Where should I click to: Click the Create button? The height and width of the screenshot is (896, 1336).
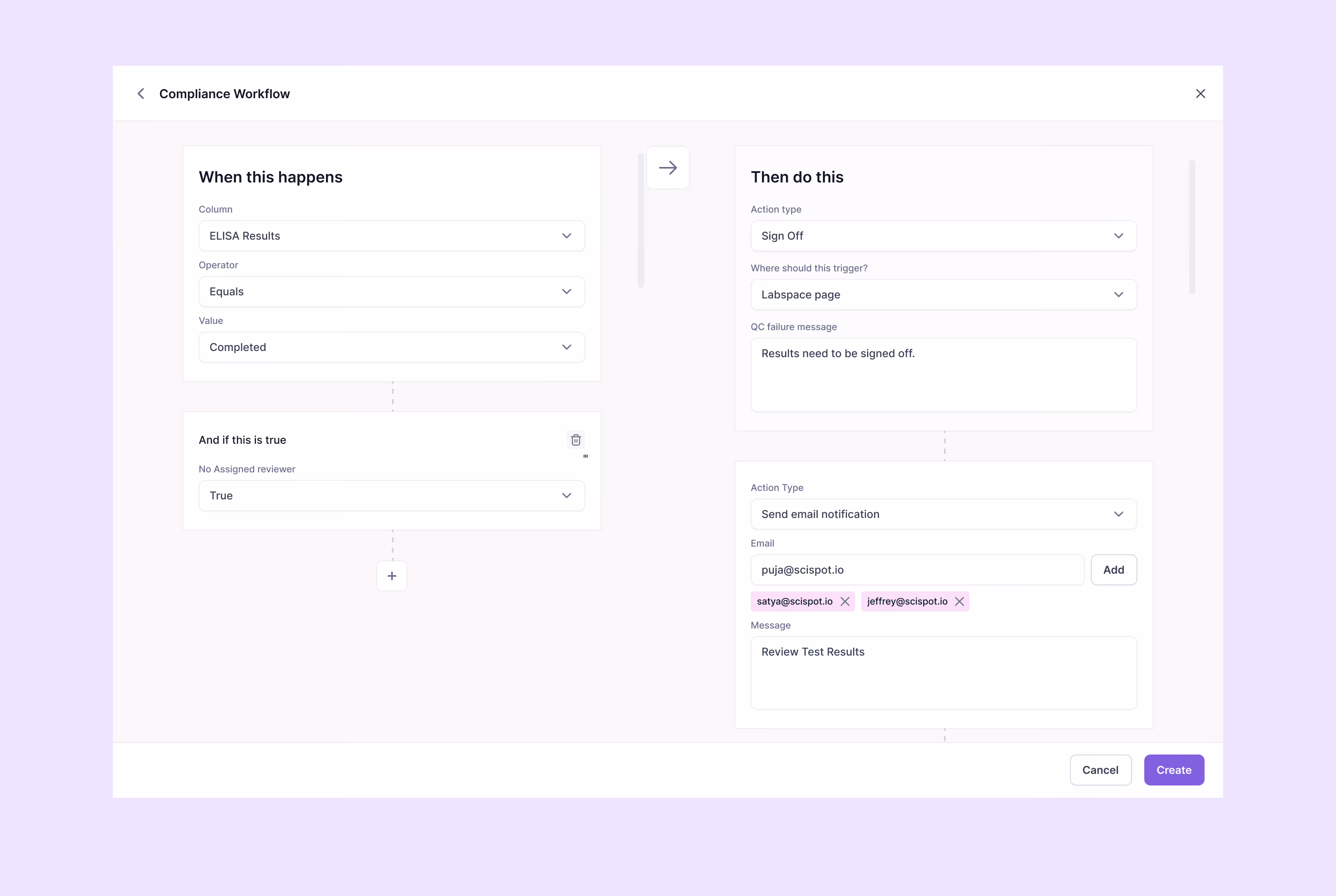tap(1174, 770)
